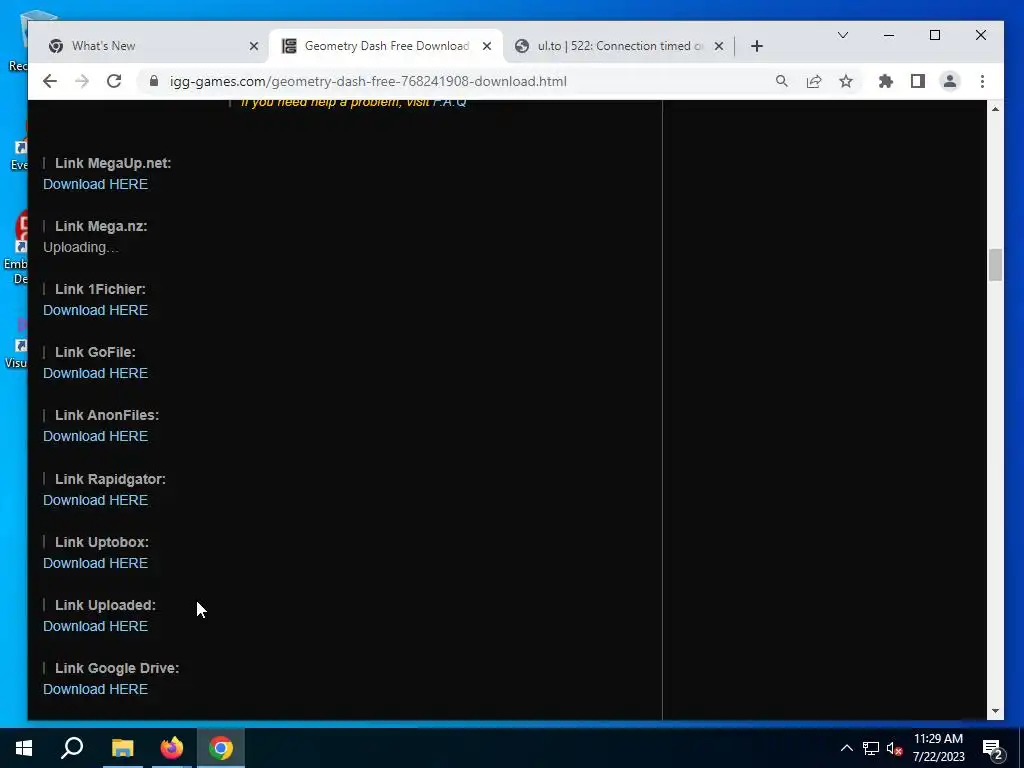Open Windows taskbar search

click(72, 748)
